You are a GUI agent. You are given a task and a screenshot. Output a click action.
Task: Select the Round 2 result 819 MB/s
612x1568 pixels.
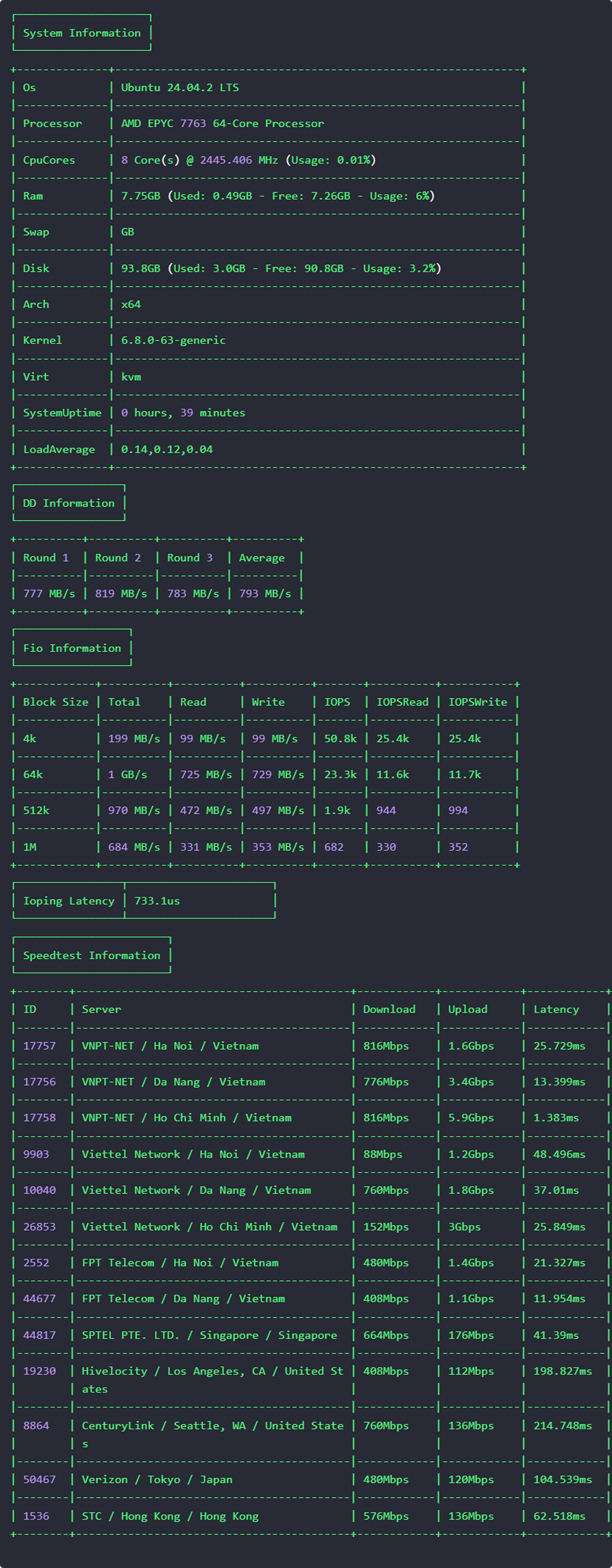(x=121, y=593)
